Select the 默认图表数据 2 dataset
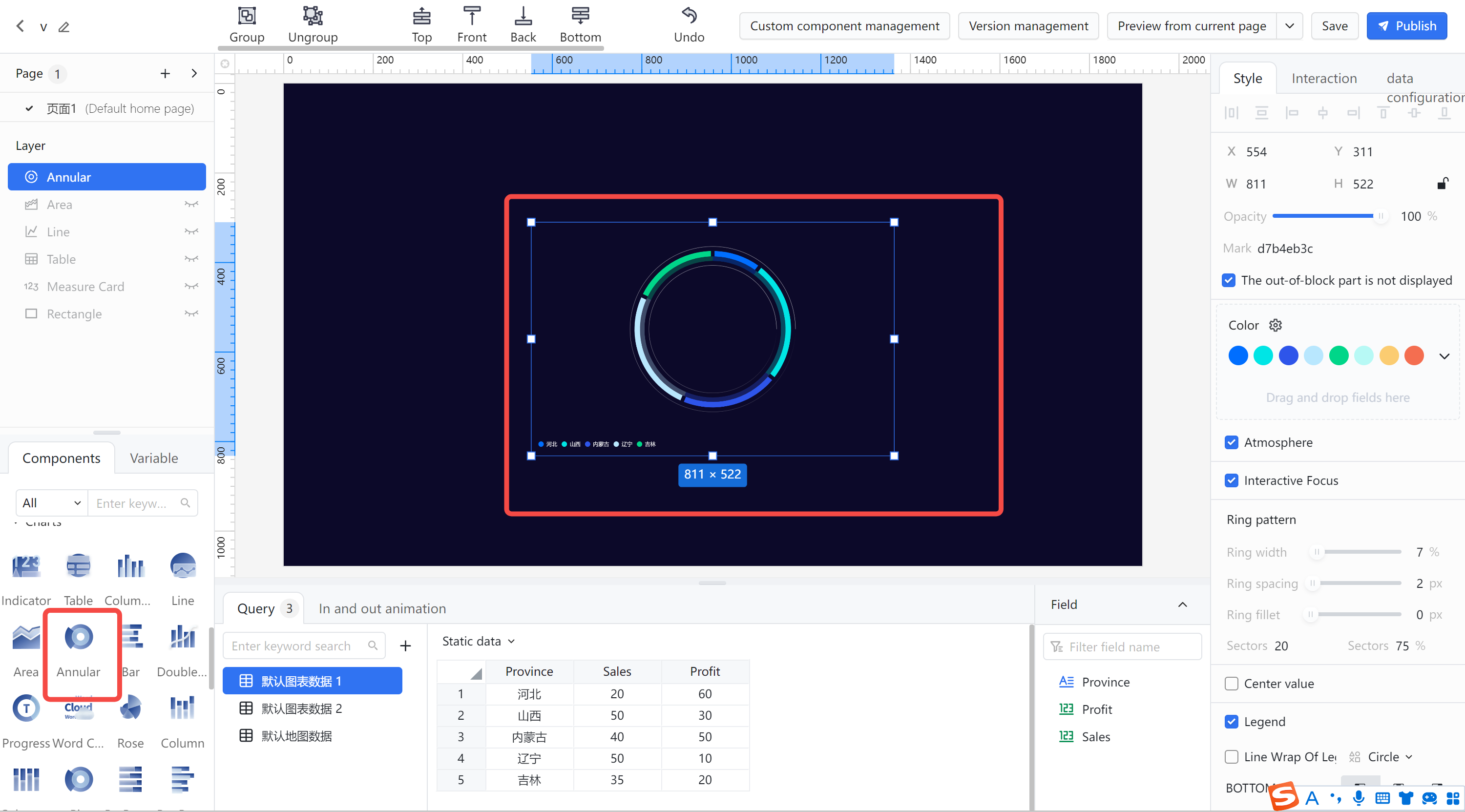This screenshot has height=812, width=1465. [x=312, y=708]
